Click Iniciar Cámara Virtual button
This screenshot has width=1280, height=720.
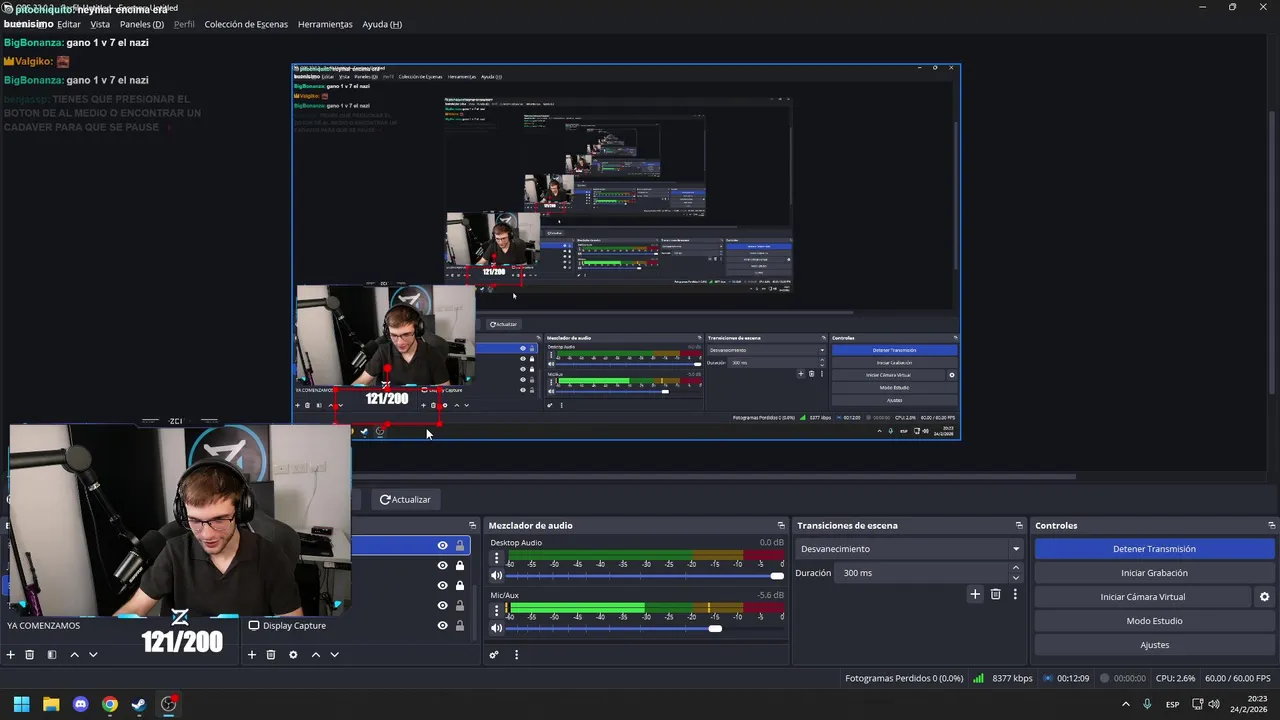pyautogui.click(x=1143, y=597)
